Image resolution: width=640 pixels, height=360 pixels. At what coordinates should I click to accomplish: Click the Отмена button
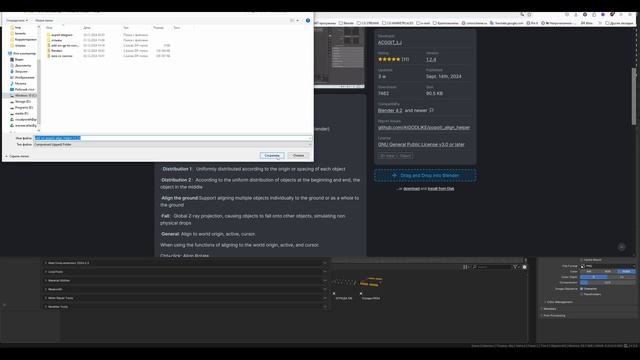point(298,156)
